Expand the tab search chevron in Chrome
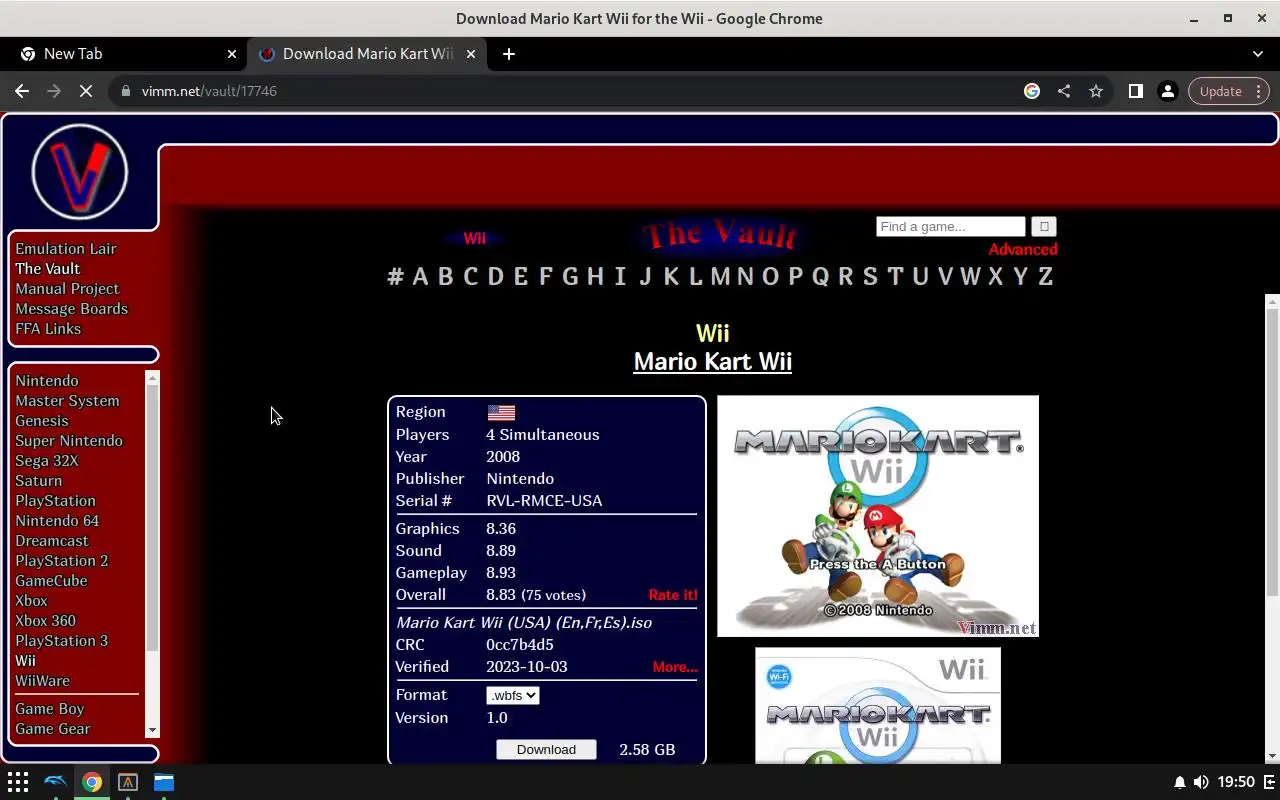The width and height of the screenshot is (1280, 800). tap(1258, 54)
